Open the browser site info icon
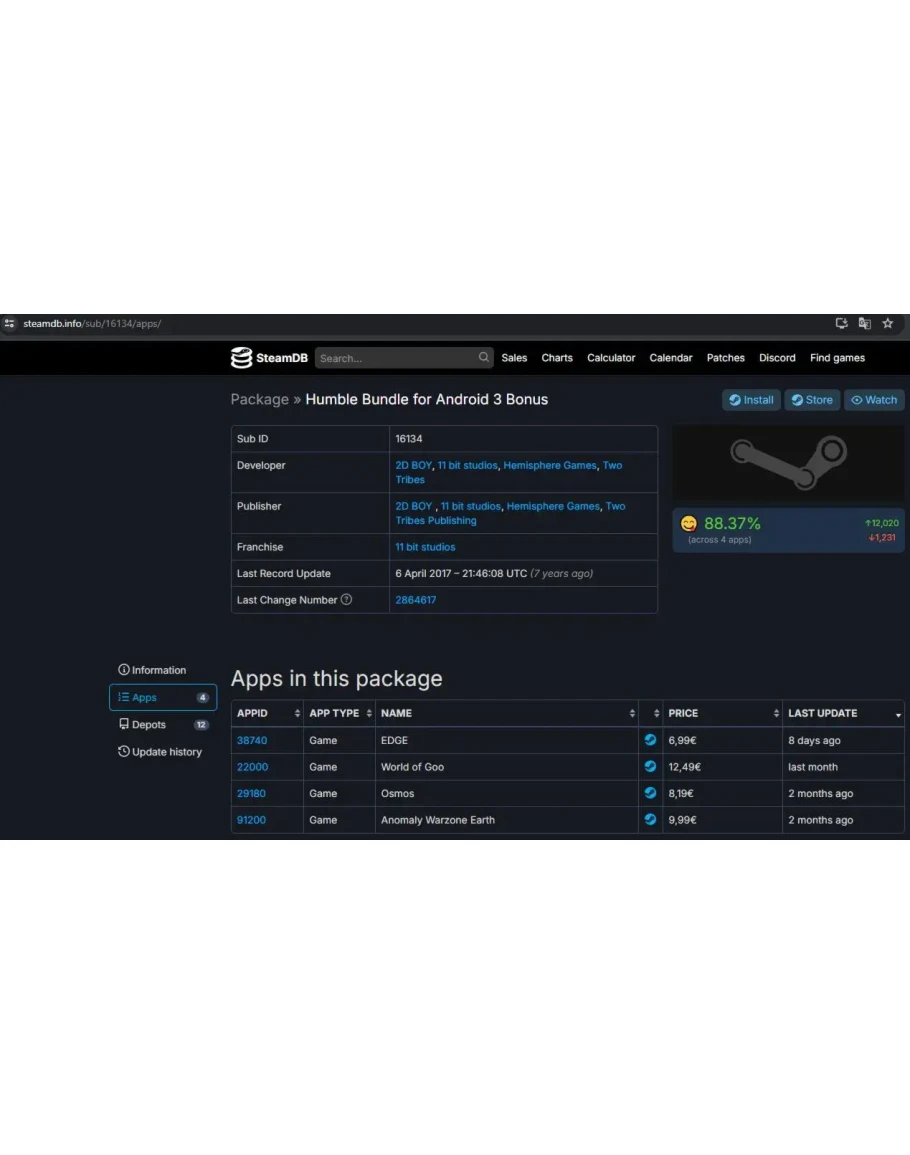This screenshot has height=1155, width=910. (10, 323)
